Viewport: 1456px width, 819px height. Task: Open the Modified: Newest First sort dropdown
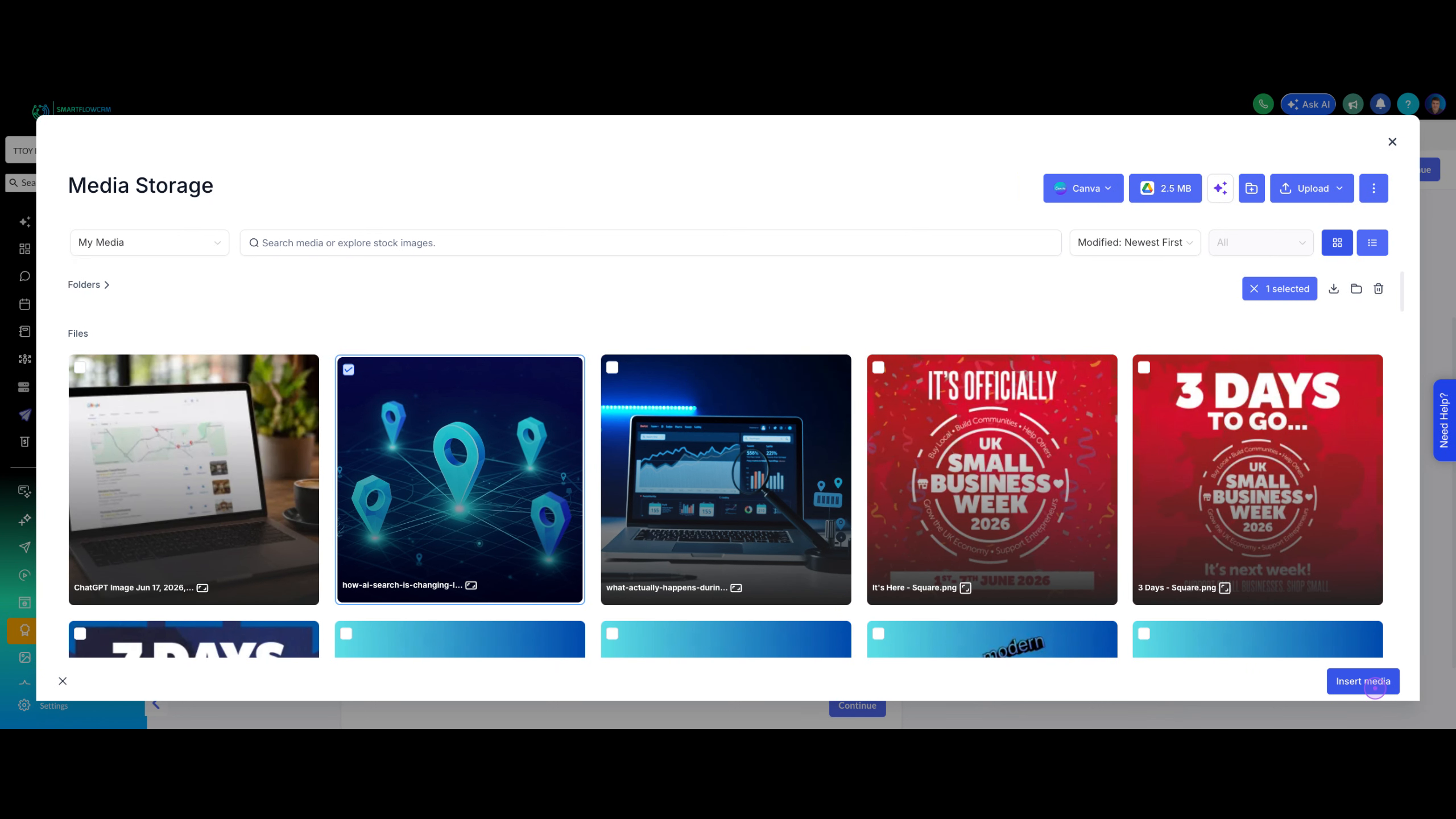click(1135, 243)
